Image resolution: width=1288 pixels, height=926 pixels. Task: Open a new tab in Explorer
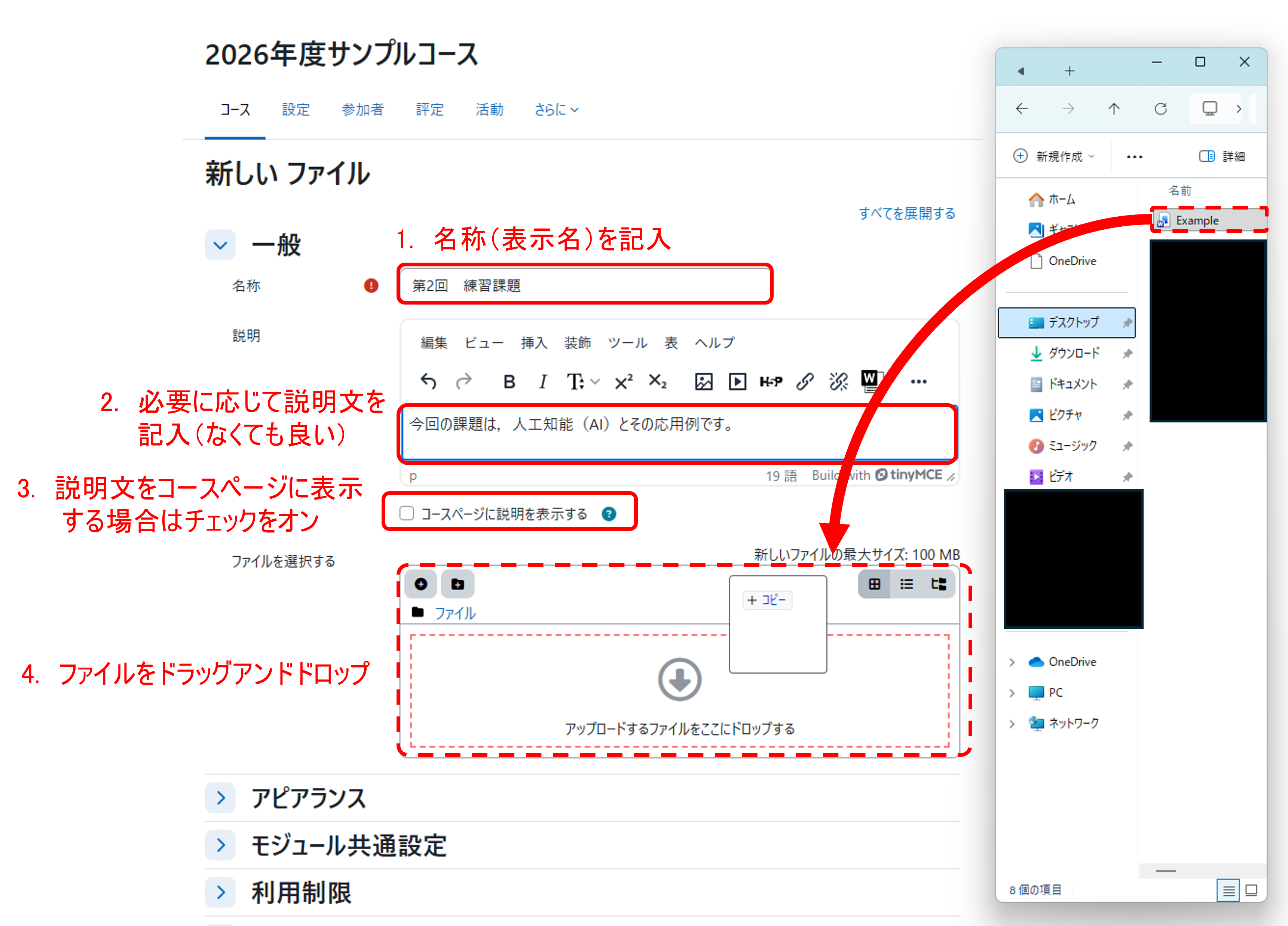tap(1070, 71)
